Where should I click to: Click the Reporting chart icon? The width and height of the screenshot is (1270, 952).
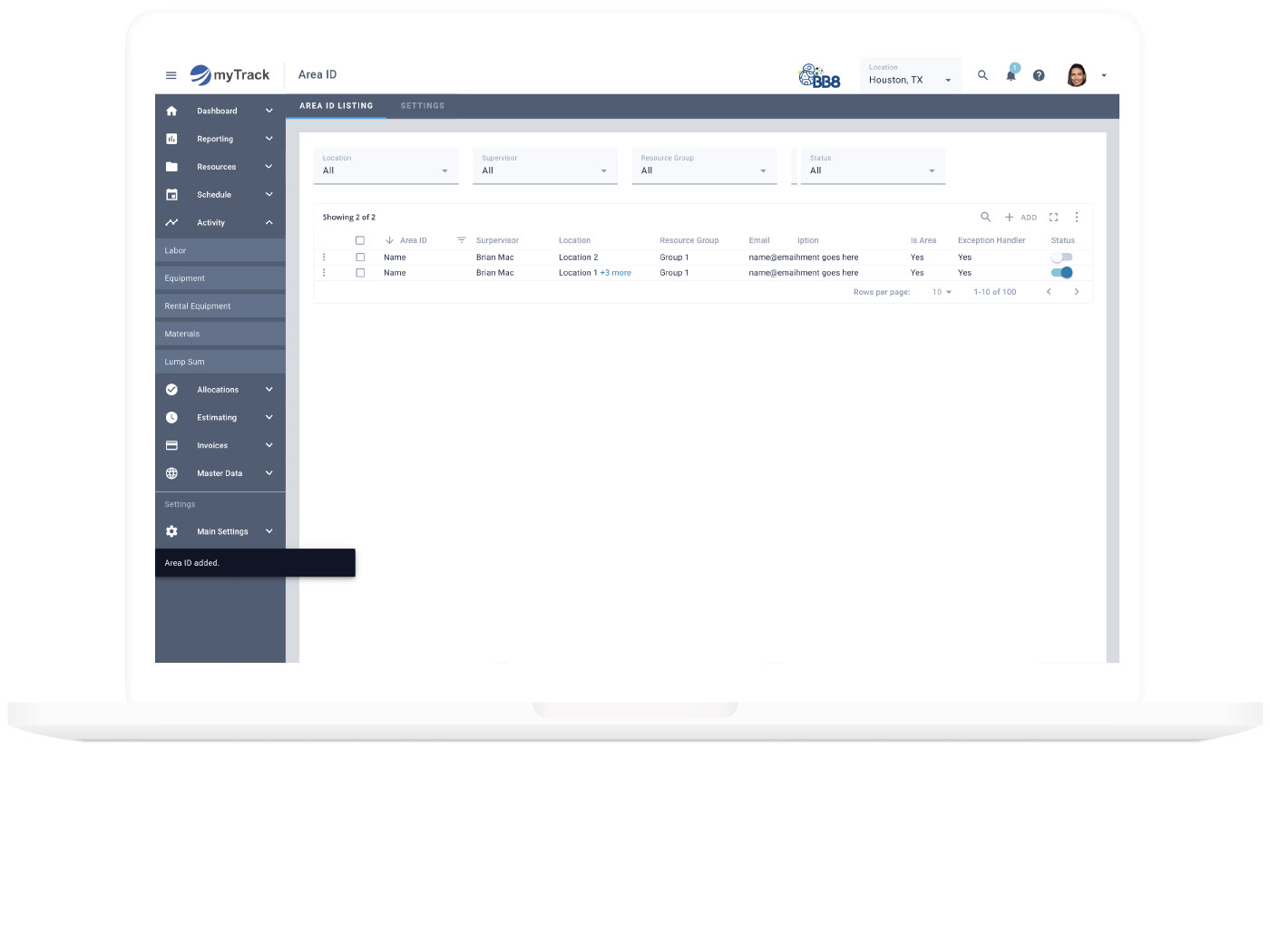click(x=171, y=139)
